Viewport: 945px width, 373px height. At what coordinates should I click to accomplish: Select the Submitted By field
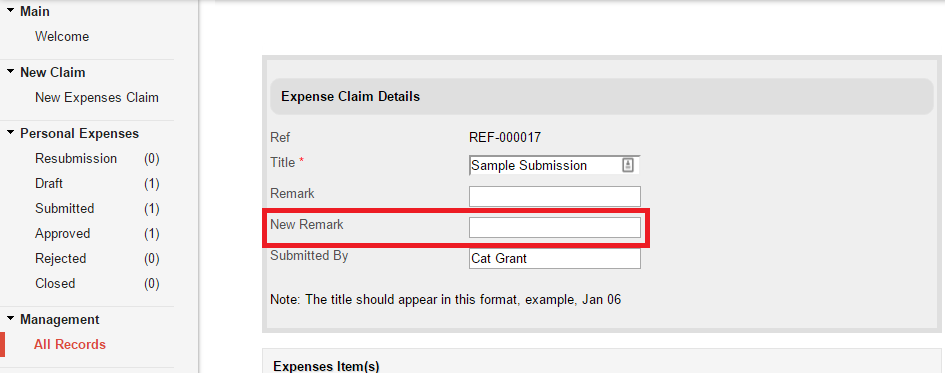pyautogui.click(x=554, y=259)
